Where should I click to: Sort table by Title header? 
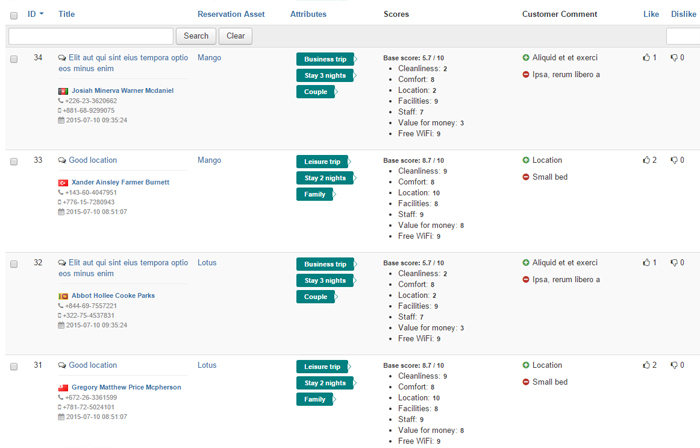66,14
